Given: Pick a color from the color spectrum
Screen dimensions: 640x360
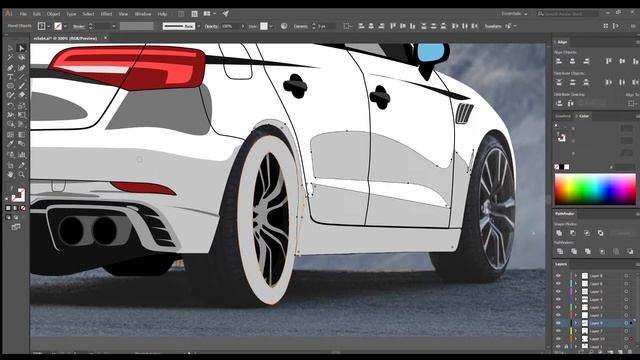Looking at the screenshot, I should 595,189.
